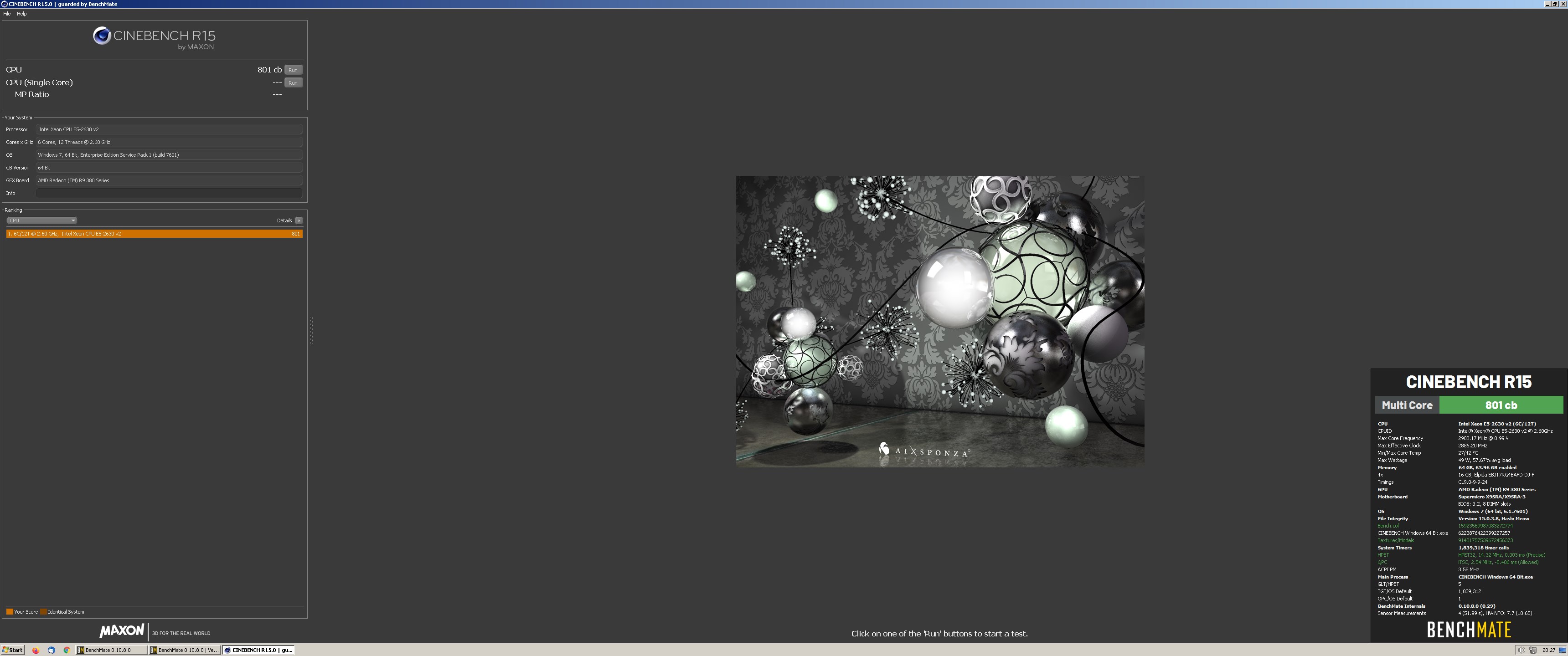Click the Textures/Models integrity entry
Viewport: 1568px width, 656px height.
point(1396,540)
